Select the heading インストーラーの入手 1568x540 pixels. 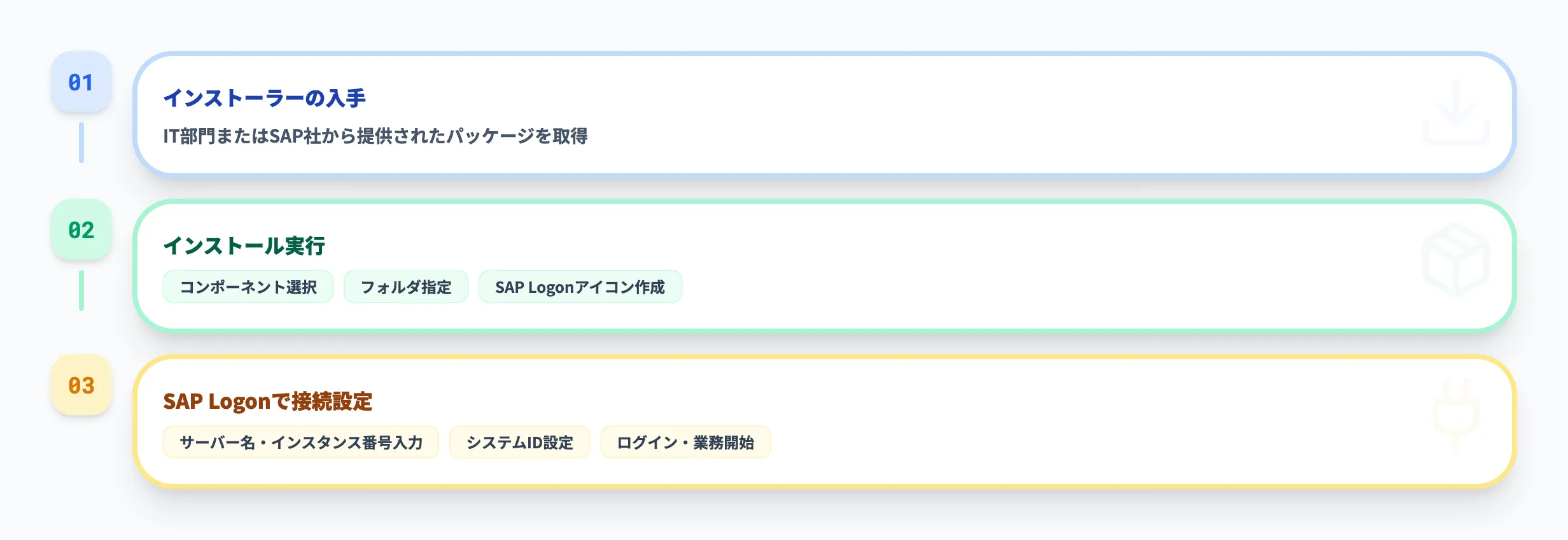[264, 98]
